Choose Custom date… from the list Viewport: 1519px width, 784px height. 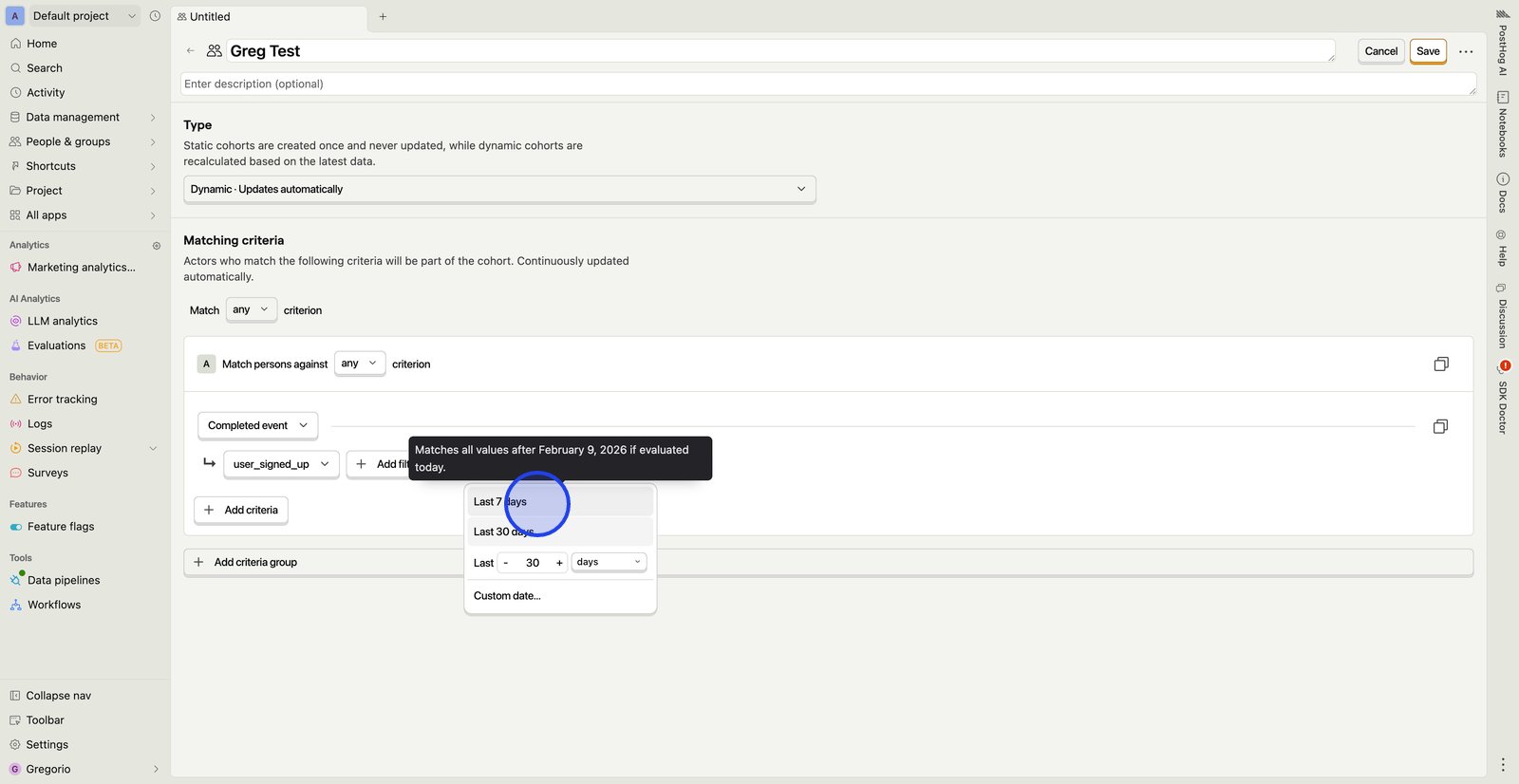[x=507, y=596]
